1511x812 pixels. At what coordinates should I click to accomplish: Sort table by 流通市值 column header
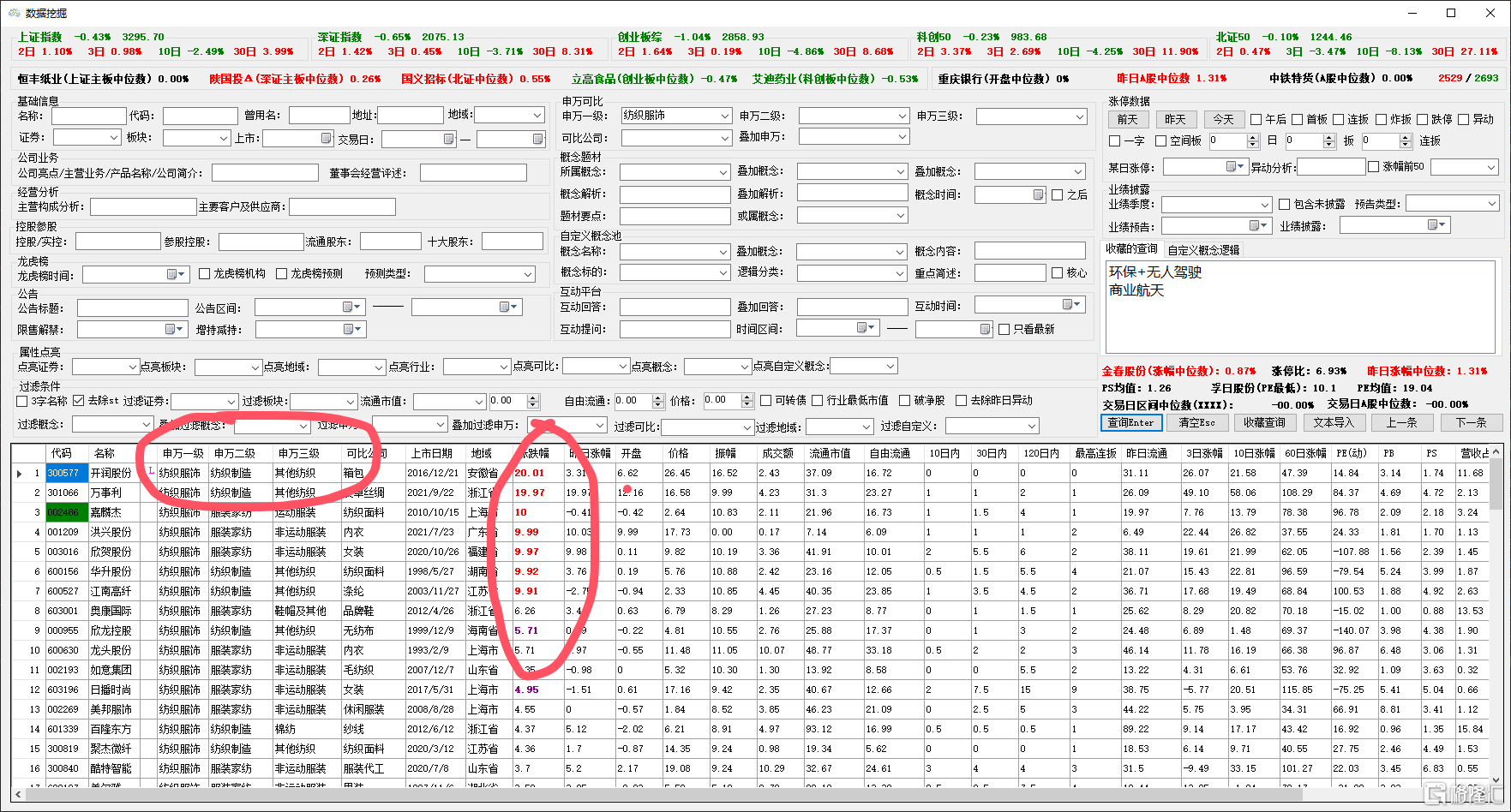click(x=830, y=453)
